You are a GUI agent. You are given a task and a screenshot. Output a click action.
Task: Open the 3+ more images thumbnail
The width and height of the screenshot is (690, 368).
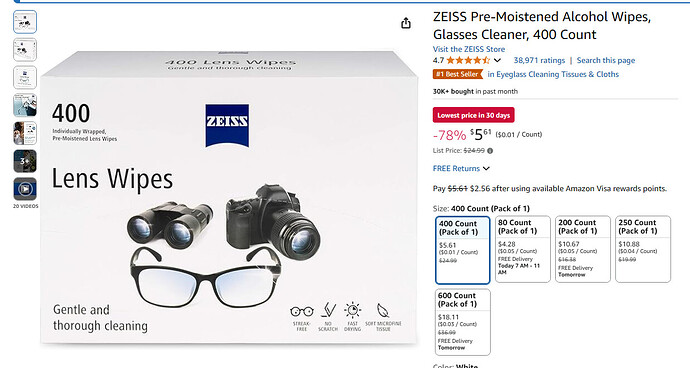pos(25,161)
